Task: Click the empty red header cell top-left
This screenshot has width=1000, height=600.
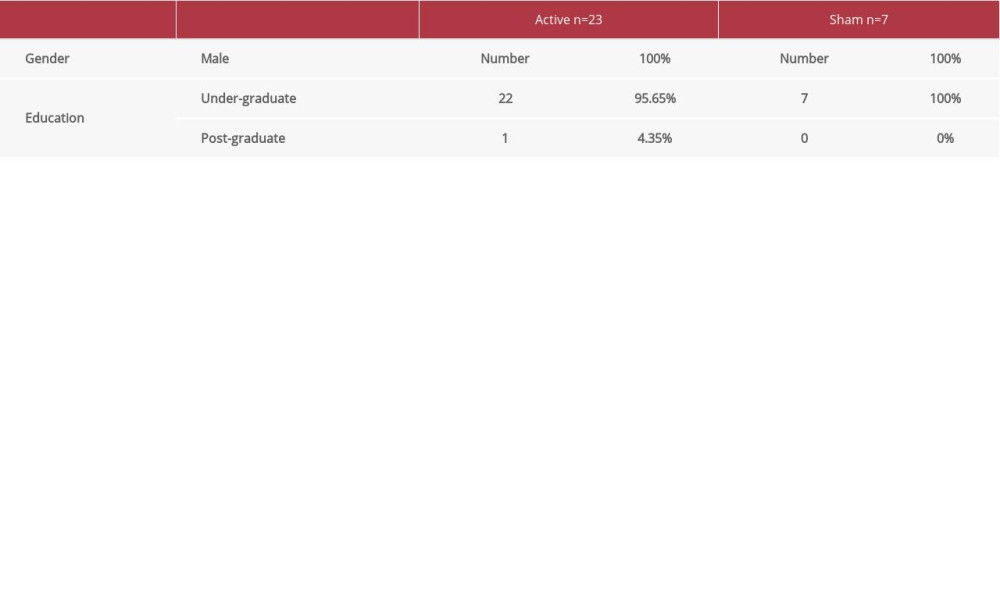Action: coord(88,19)
